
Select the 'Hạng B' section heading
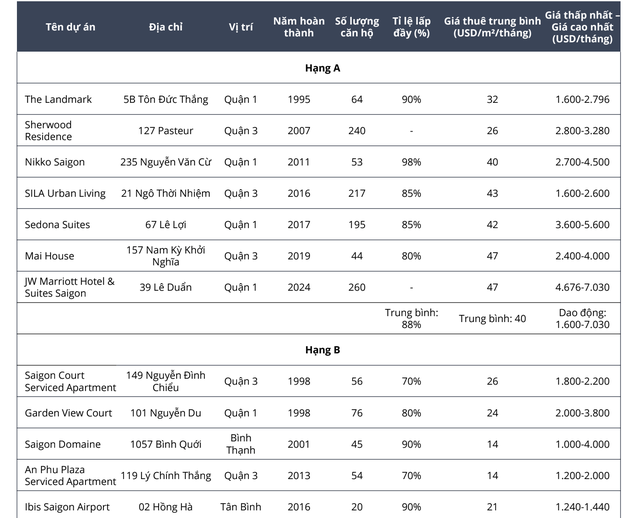[322, 350]
